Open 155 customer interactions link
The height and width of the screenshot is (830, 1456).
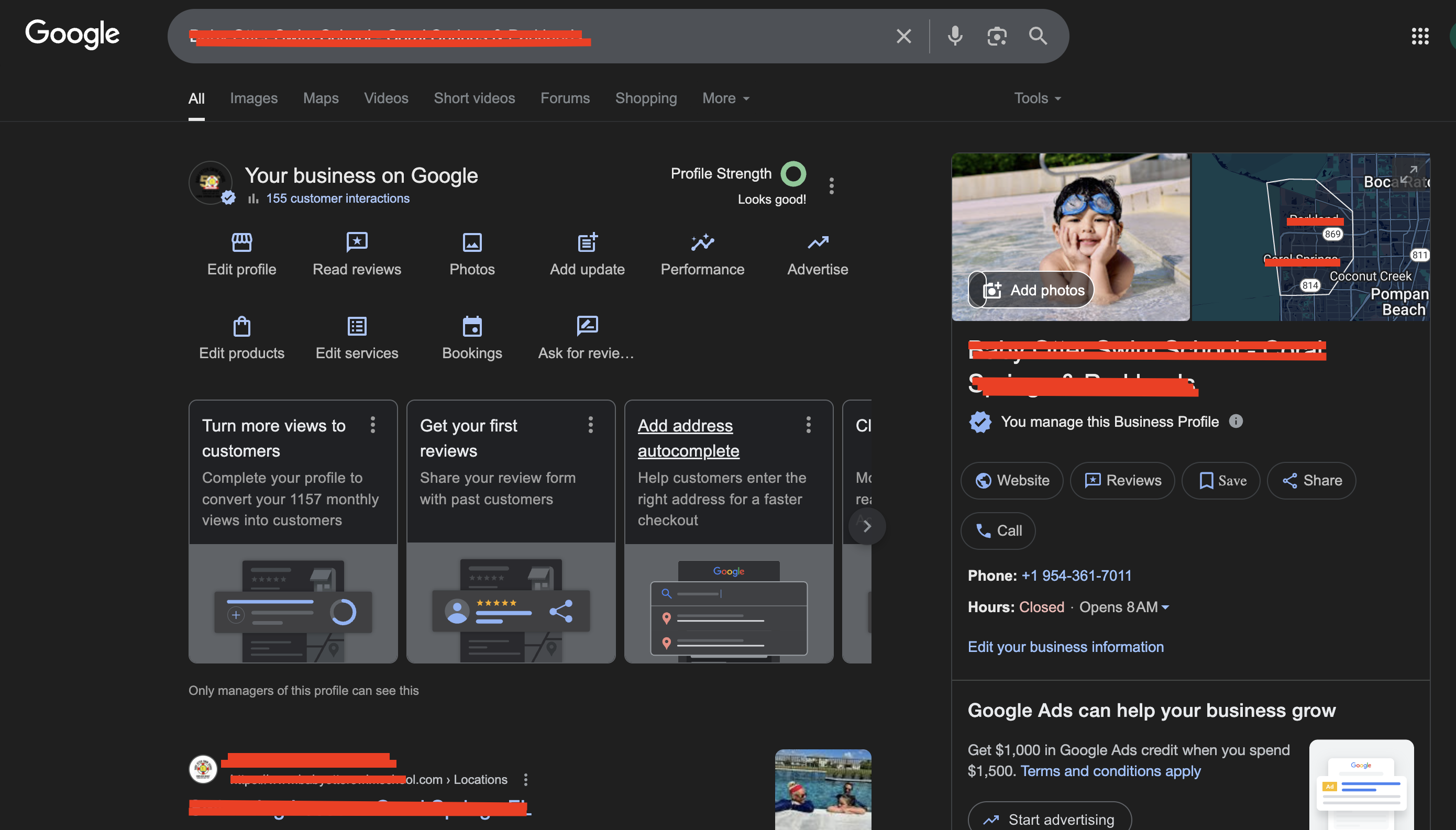337,198
